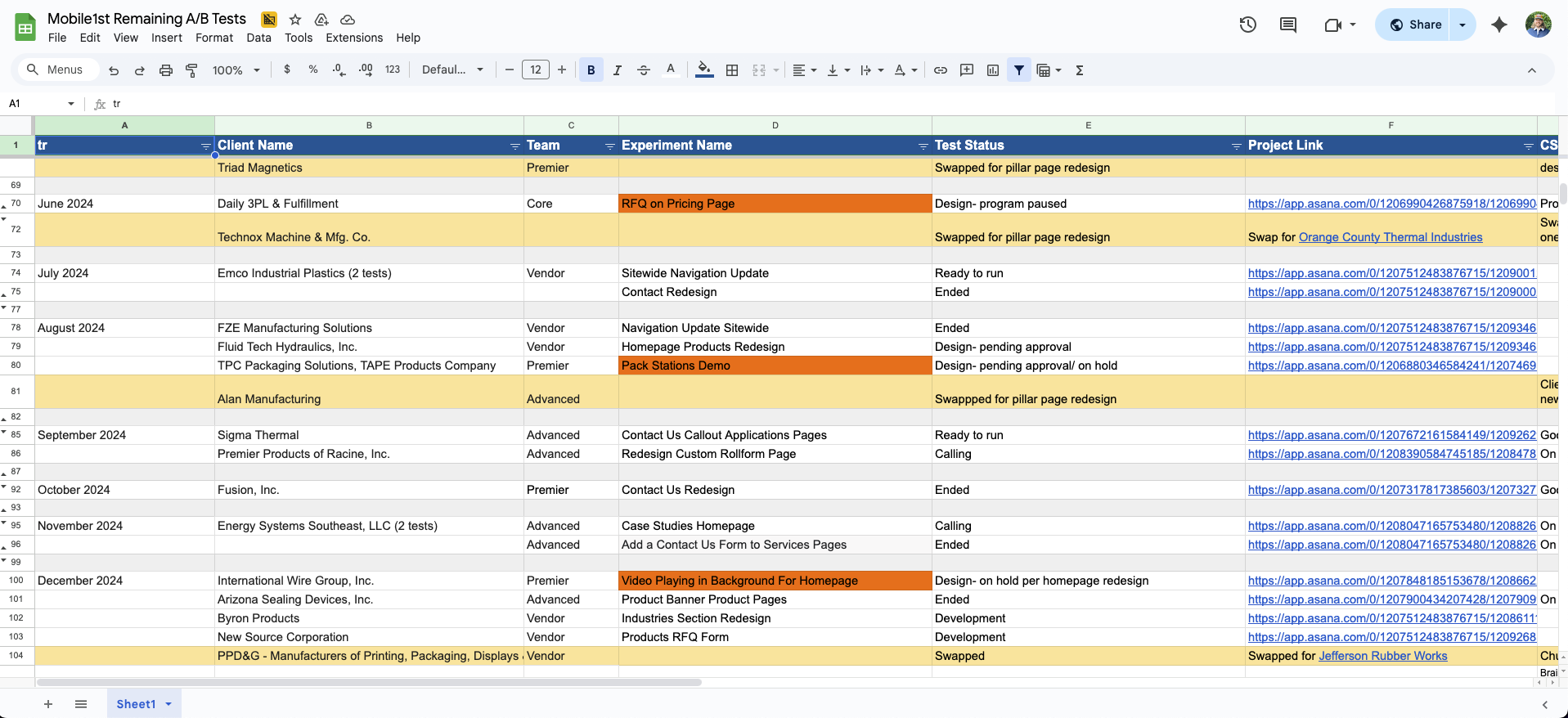
Task: Open vertical align dropdown
Action: point(838,70)
